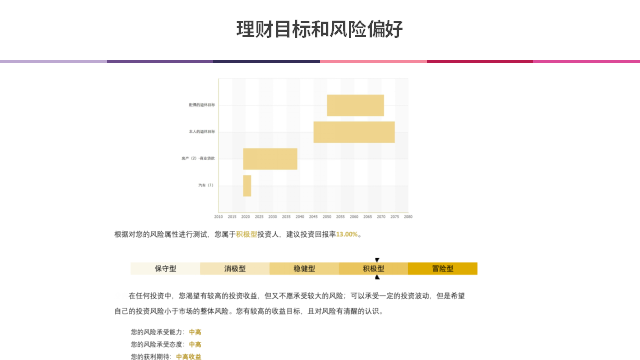Screen dimensions: 640x360
Task: Select the 稳健型 risk segment
Action: coord(304,269)
